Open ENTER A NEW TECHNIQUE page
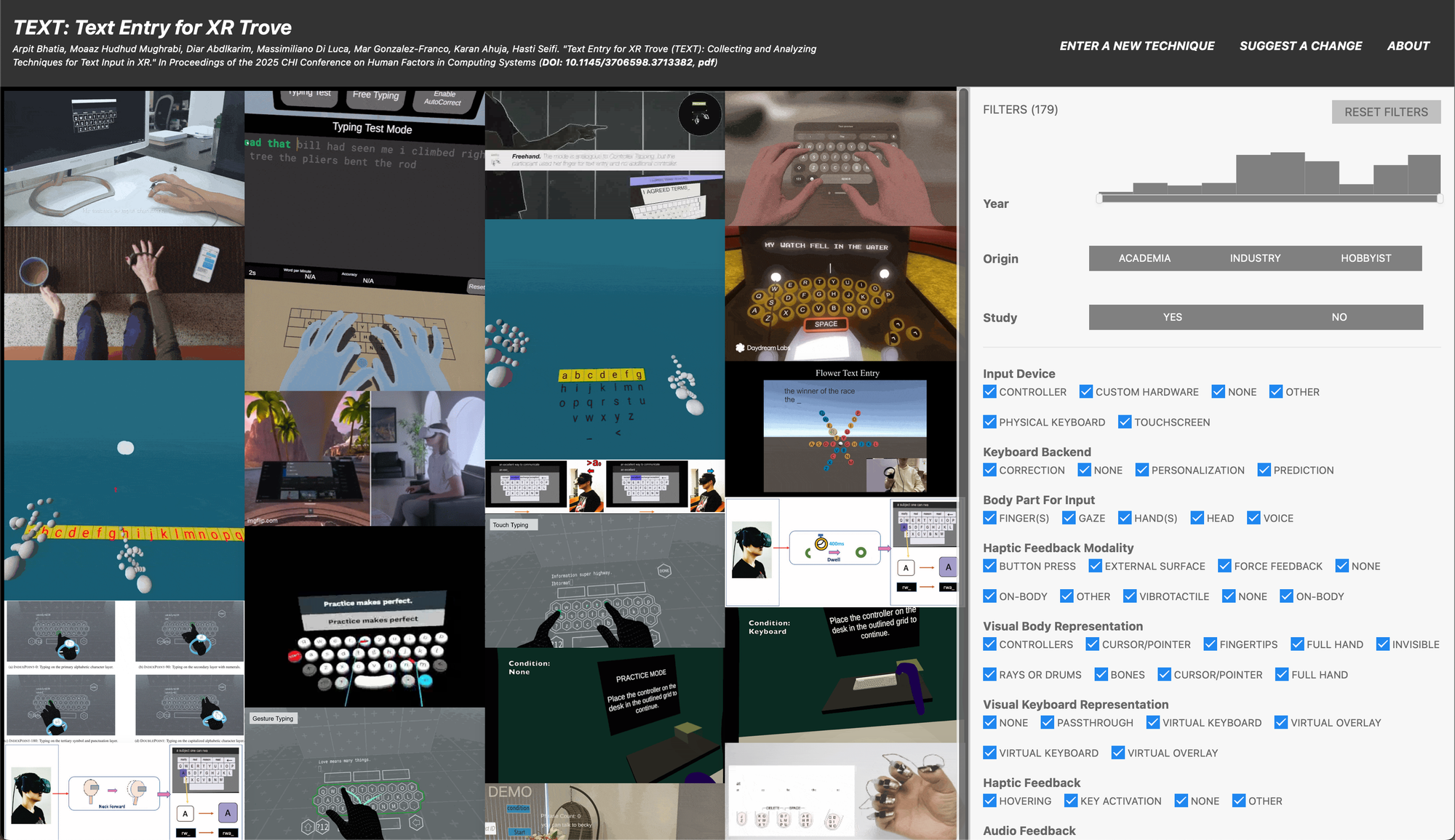This screenshot has width=1455, height=840. (x=1137, y=46)
